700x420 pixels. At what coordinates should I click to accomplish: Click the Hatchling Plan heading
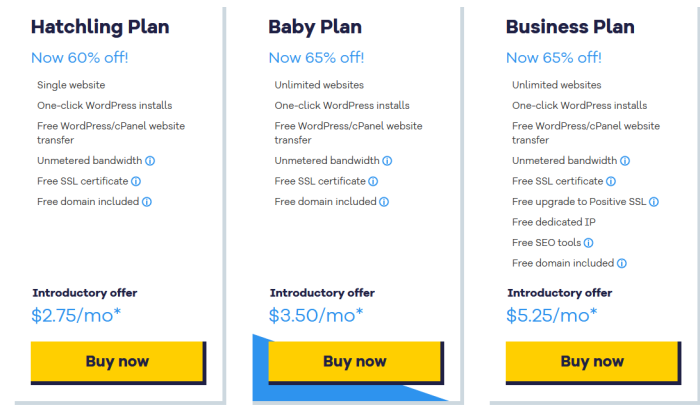tap(100, 27)
